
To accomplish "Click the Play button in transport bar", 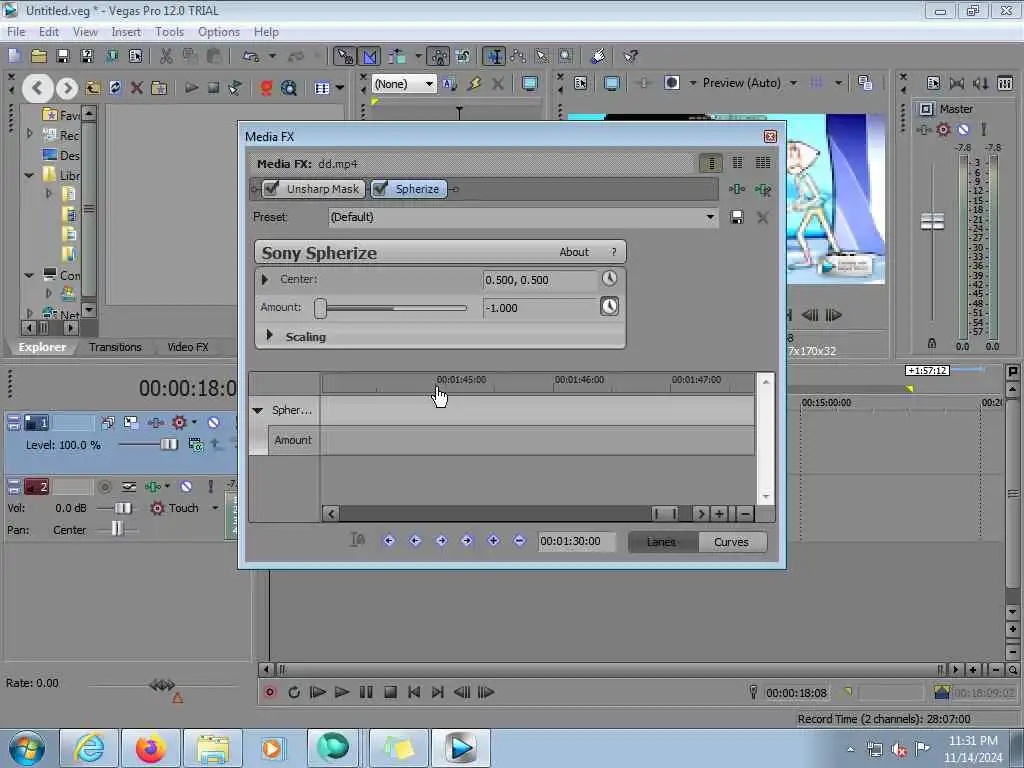I will [342, 692].
